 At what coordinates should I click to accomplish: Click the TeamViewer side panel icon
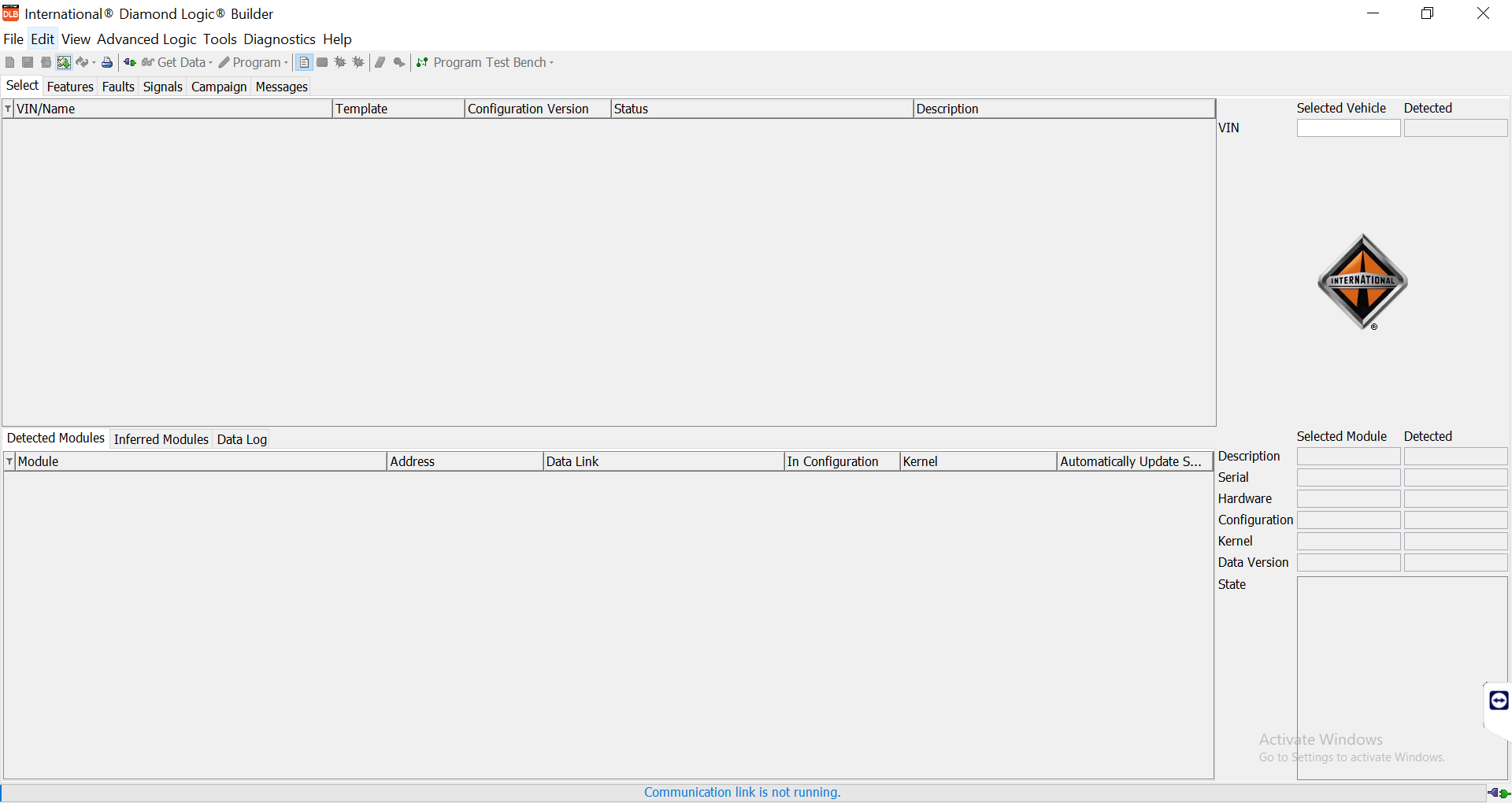coord(1499,700)
